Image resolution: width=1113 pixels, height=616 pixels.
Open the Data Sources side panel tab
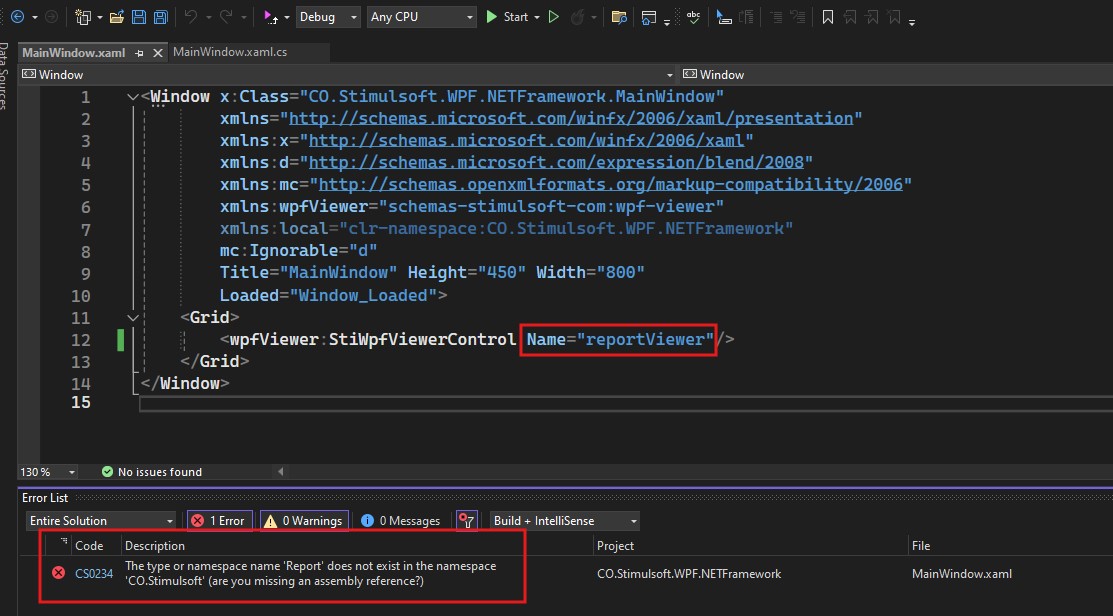tap(4, 75)
